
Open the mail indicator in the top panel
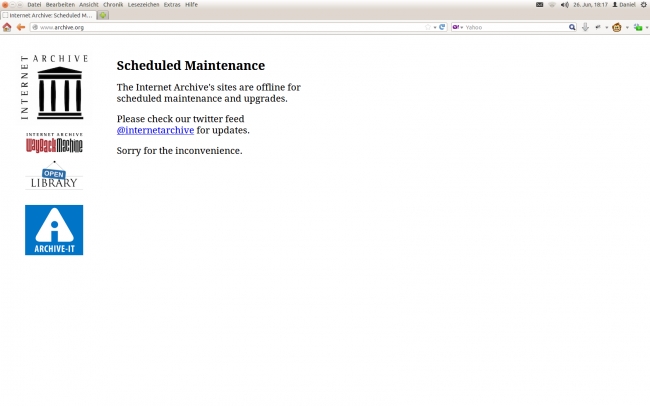pos(539,5)
